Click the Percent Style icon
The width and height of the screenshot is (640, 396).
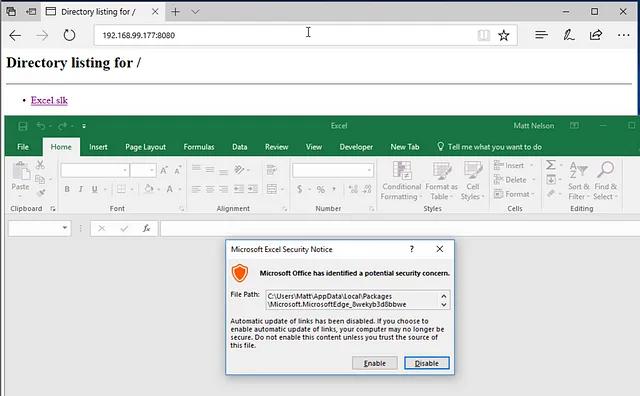tap(321, 189)
